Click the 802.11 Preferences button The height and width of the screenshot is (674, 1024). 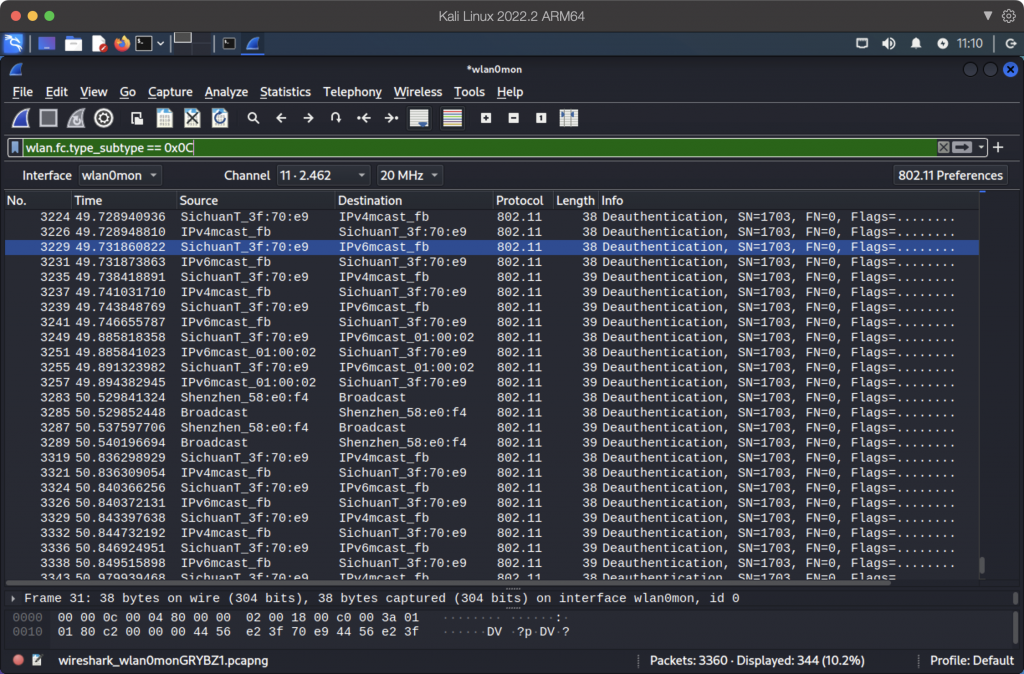pos(950,176)
